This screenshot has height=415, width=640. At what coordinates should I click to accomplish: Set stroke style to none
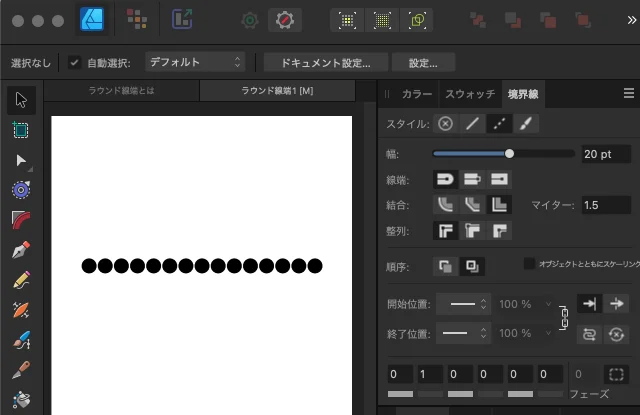point(445,124)
